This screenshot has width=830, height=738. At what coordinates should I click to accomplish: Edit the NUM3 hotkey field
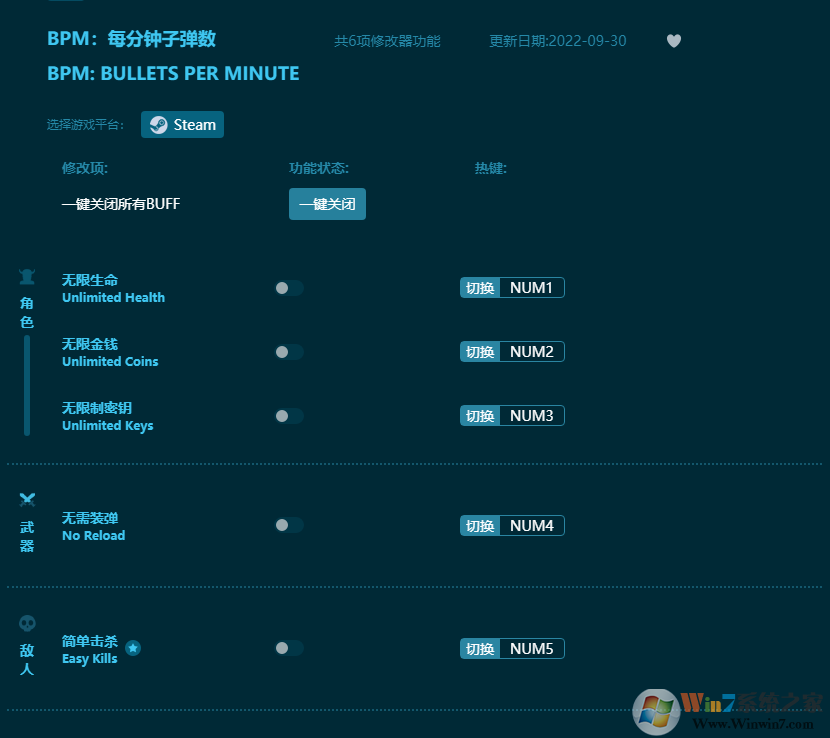tap(532, 416)
